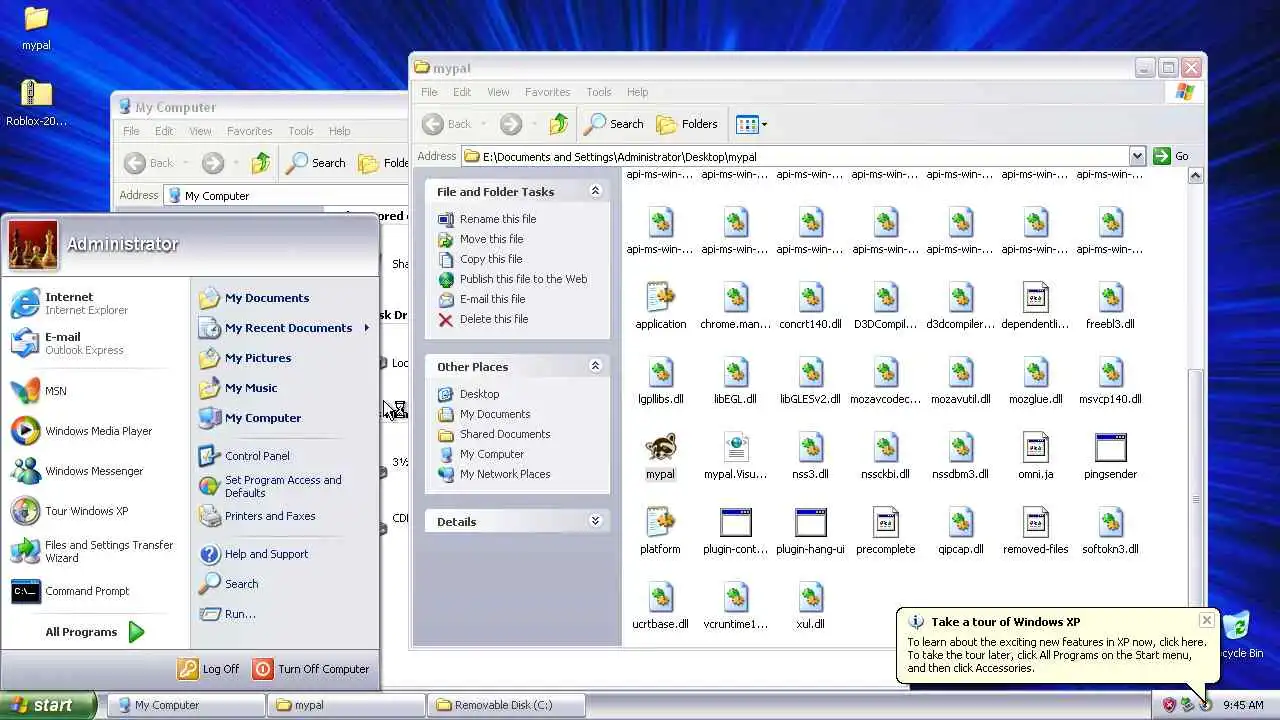Expand the Details panel
This screenshot has height=720, width=1280.
pos(595,521)
